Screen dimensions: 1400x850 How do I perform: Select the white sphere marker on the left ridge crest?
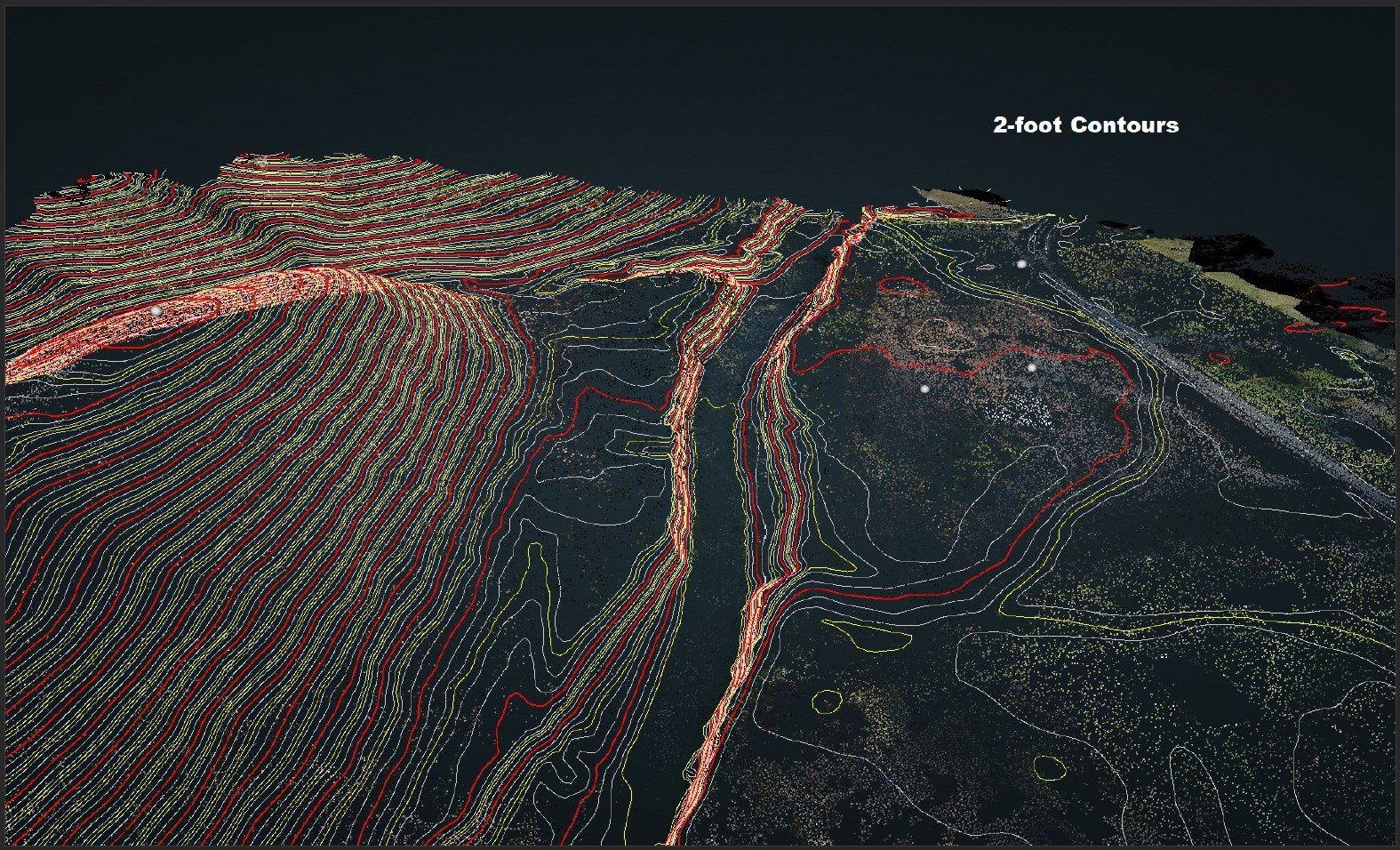156,310
